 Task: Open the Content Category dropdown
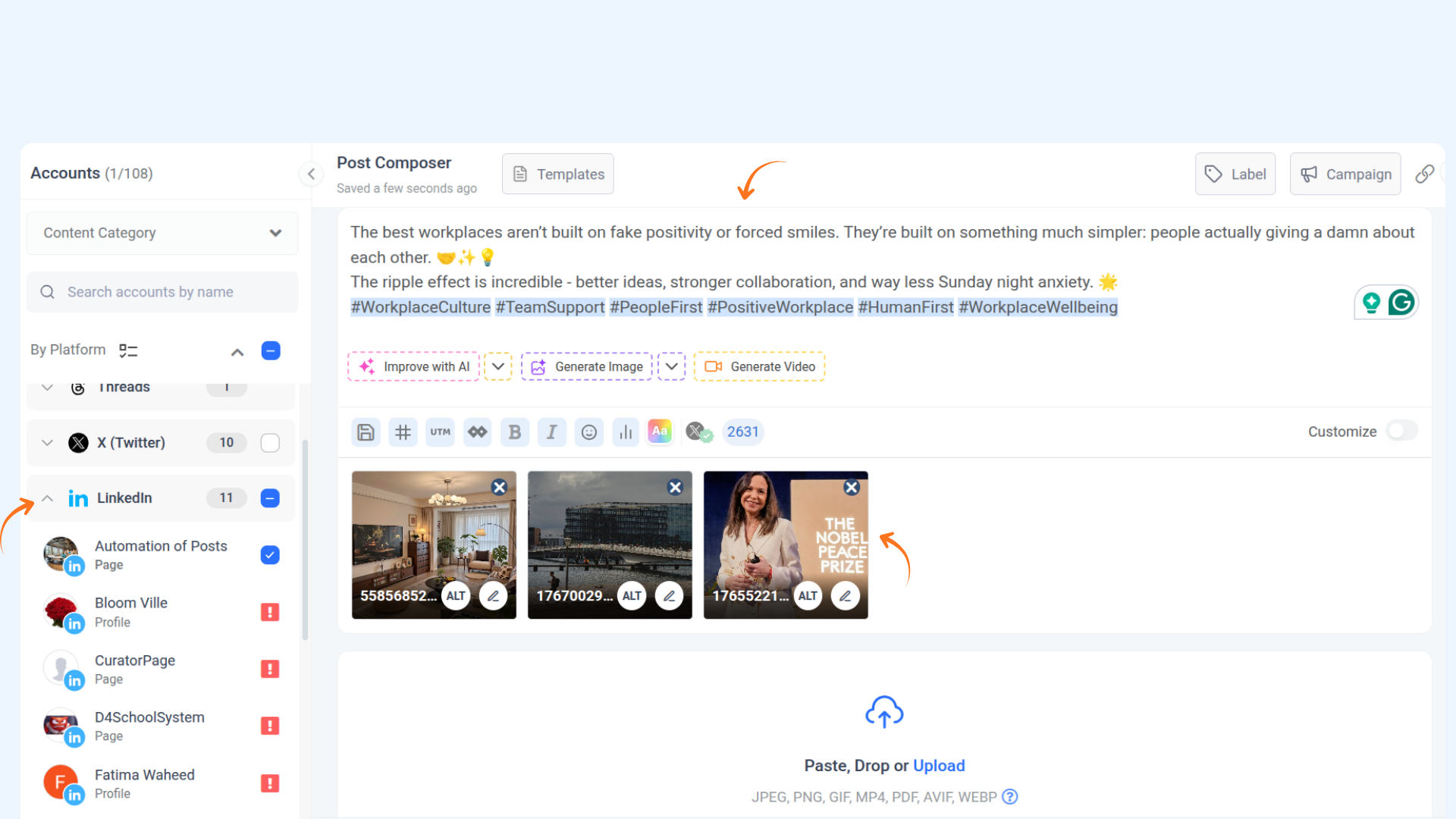162,233
